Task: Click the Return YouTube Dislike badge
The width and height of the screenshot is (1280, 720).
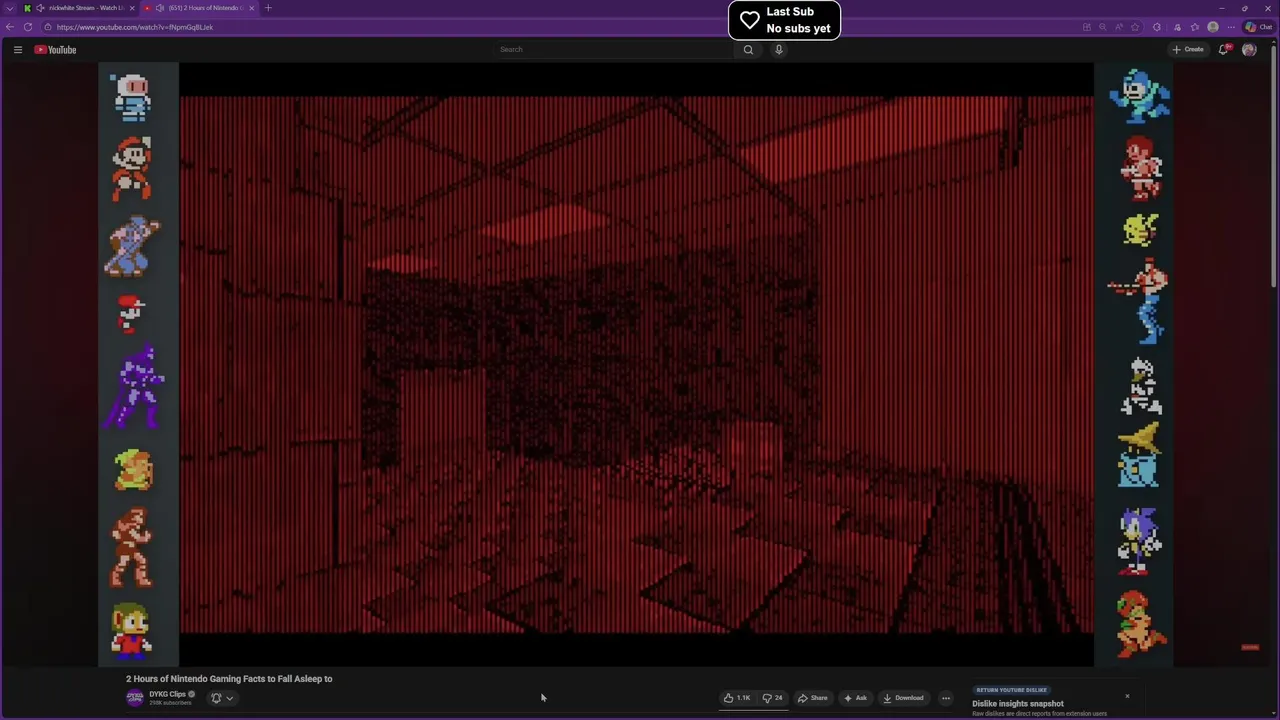Action: pyautogui.click(x=1012, y=690)
